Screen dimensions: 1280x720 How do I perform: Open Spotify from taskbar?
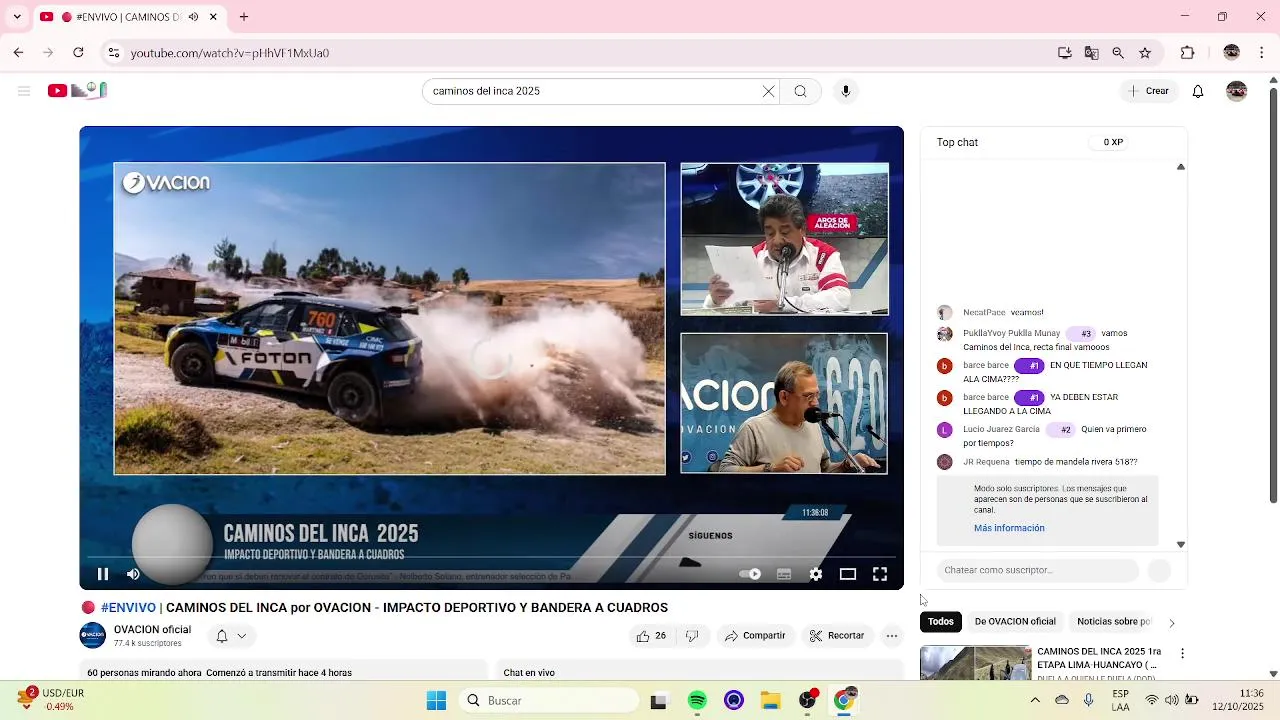[697, 701]
